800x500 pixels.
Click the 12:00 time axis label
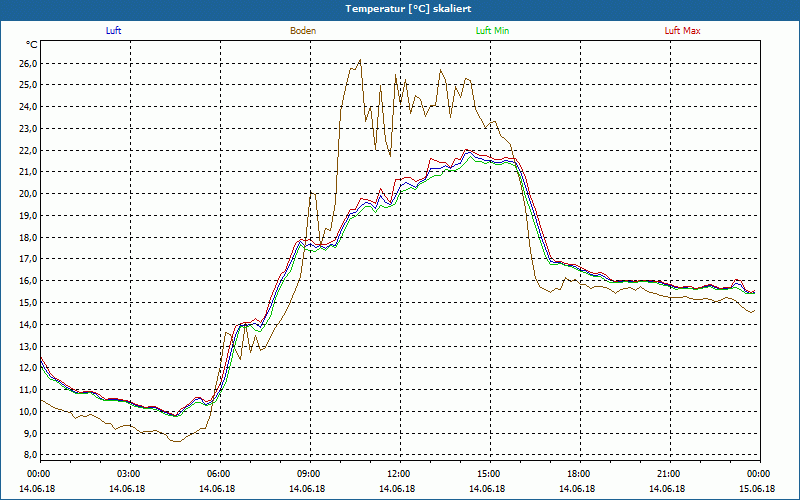(x=400, y=474)
